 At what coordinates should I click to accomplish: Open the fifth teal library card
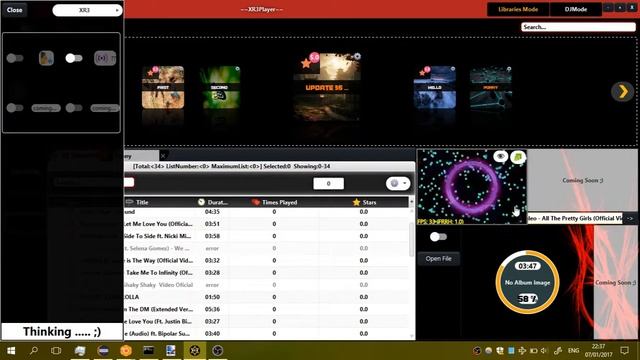(491, 87)
